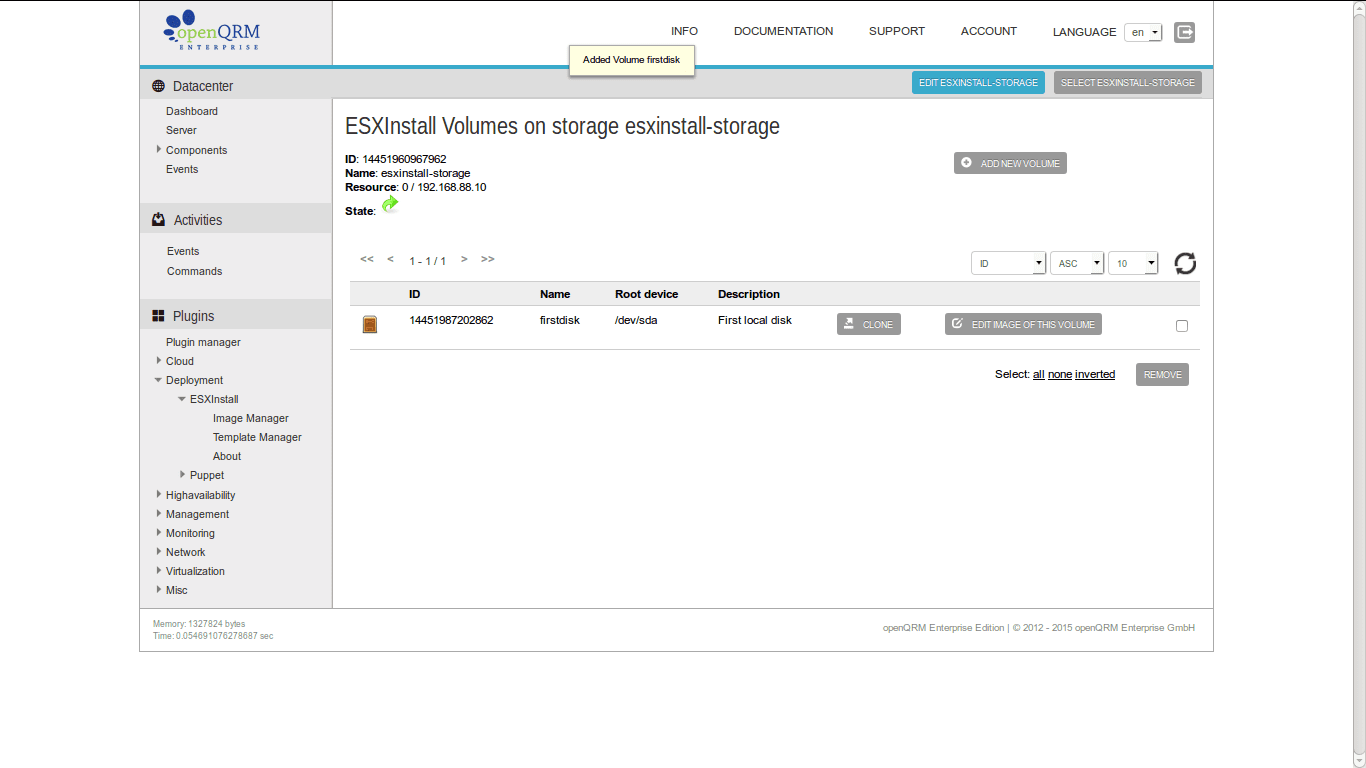
Task: Expand the Highavailability node
Action: pyautogui.click(x=159, y=495)
